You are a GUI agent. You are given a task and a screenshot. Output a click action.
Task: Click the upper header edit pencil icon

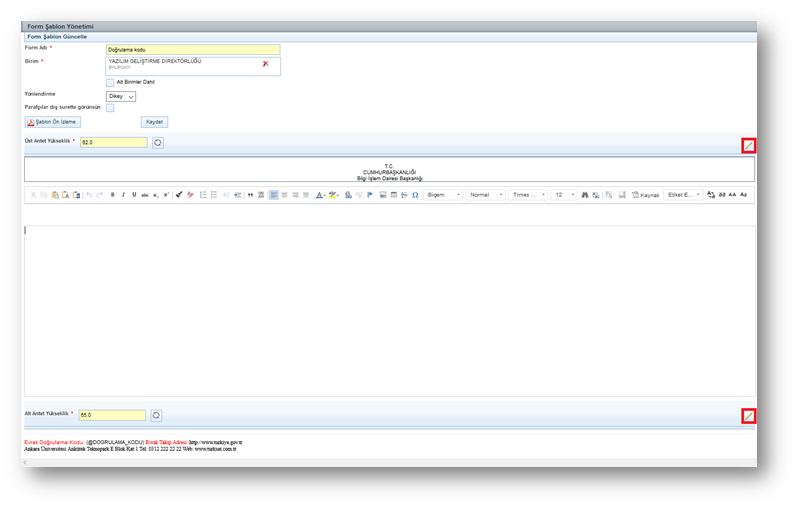[x=748, y=146]
